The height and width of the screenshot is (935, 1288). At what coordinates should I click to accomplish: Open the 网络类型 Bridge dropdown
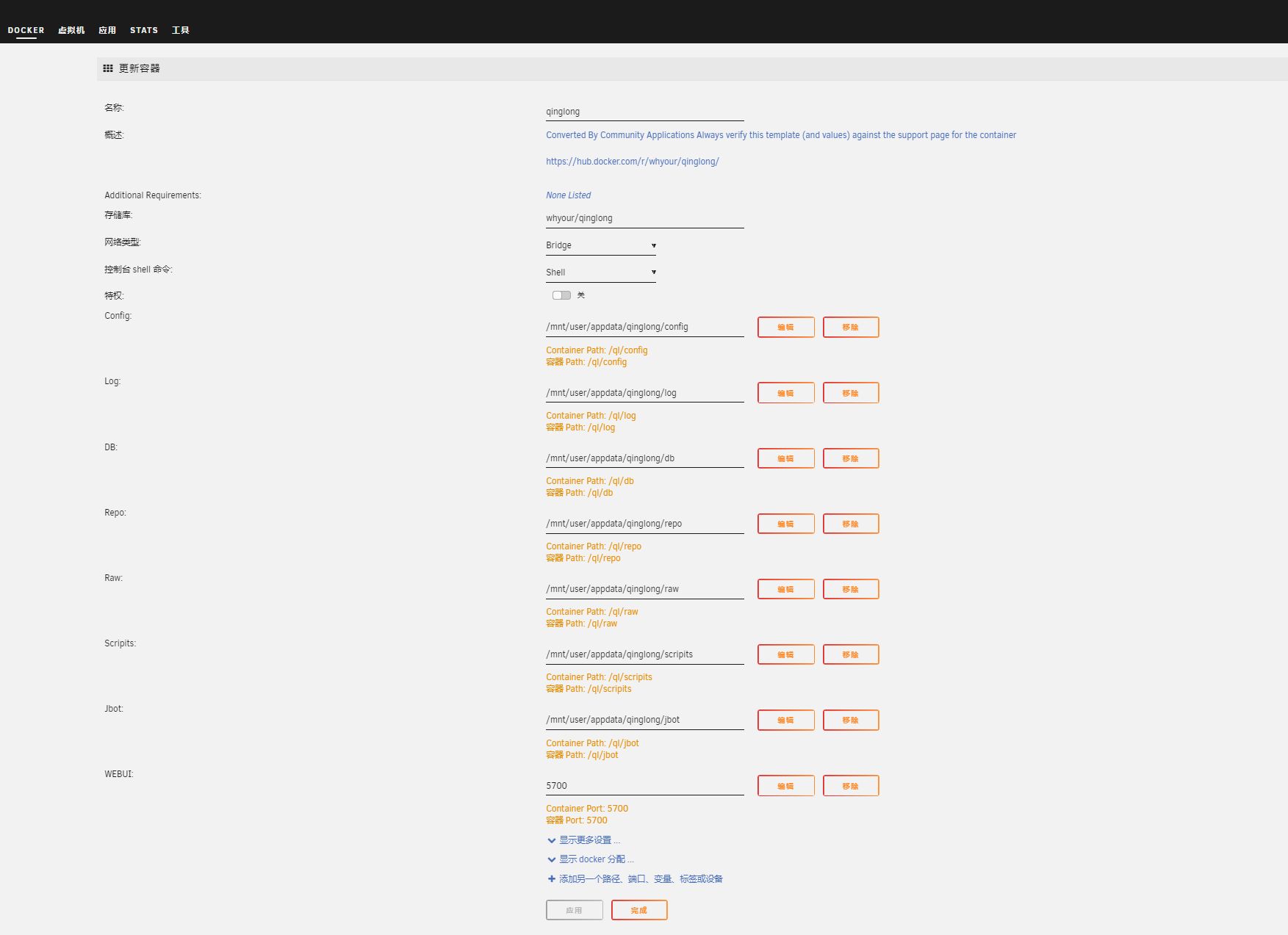click(x=600, y=245)
